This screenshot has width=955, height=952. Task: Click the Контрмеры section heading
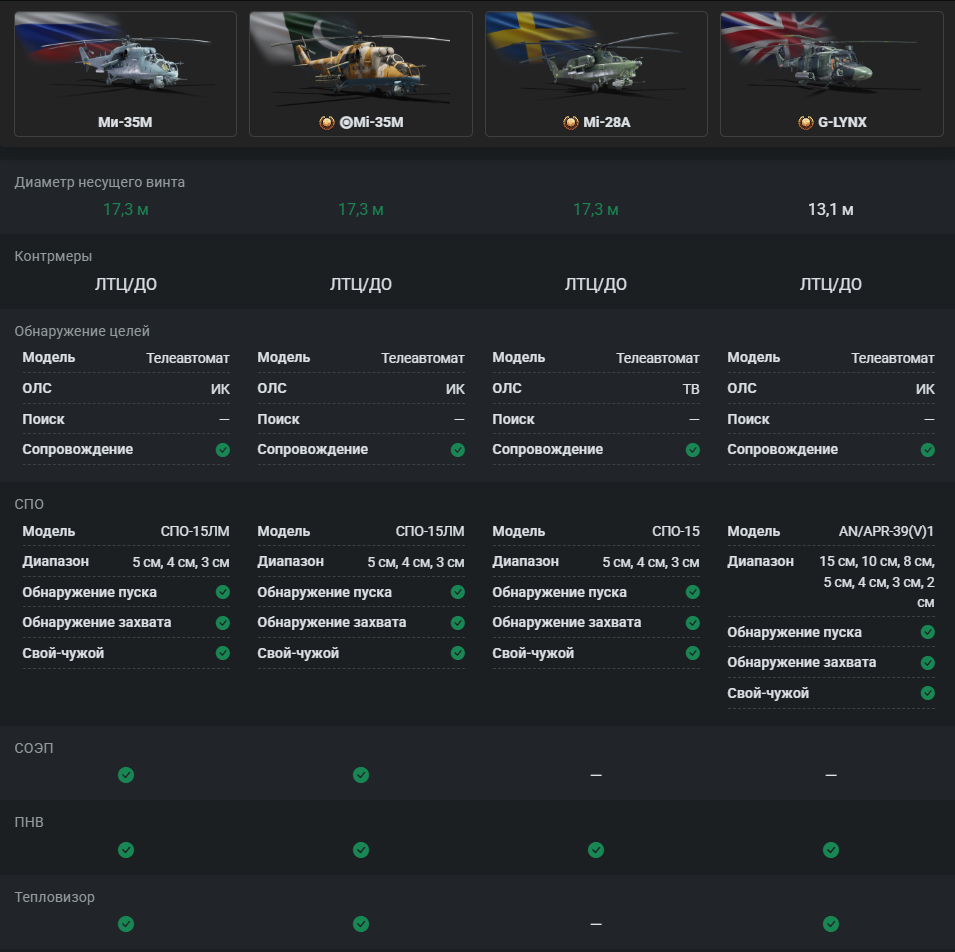click(53, 256)
